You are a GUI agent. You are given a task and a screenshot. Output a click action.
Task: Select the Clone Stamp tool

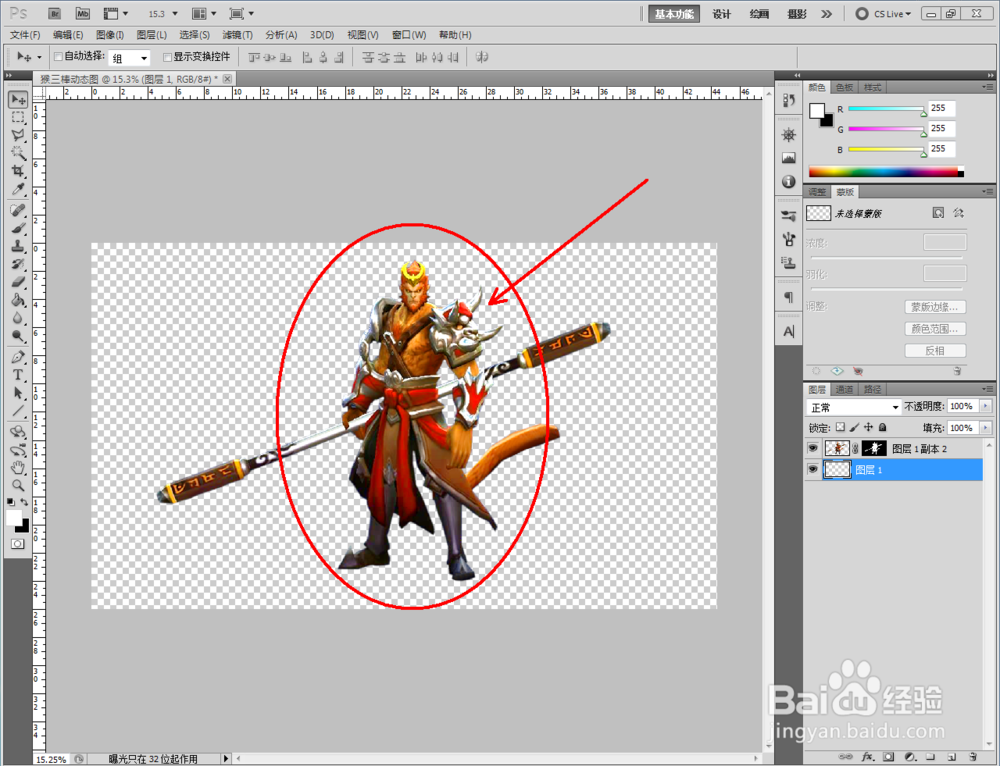[x=18, y=246]
